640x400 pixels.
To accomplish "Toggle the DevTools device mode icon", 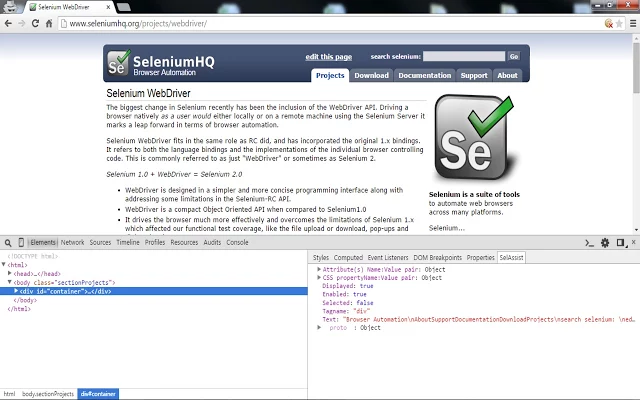I will click(x=21, y=242).
